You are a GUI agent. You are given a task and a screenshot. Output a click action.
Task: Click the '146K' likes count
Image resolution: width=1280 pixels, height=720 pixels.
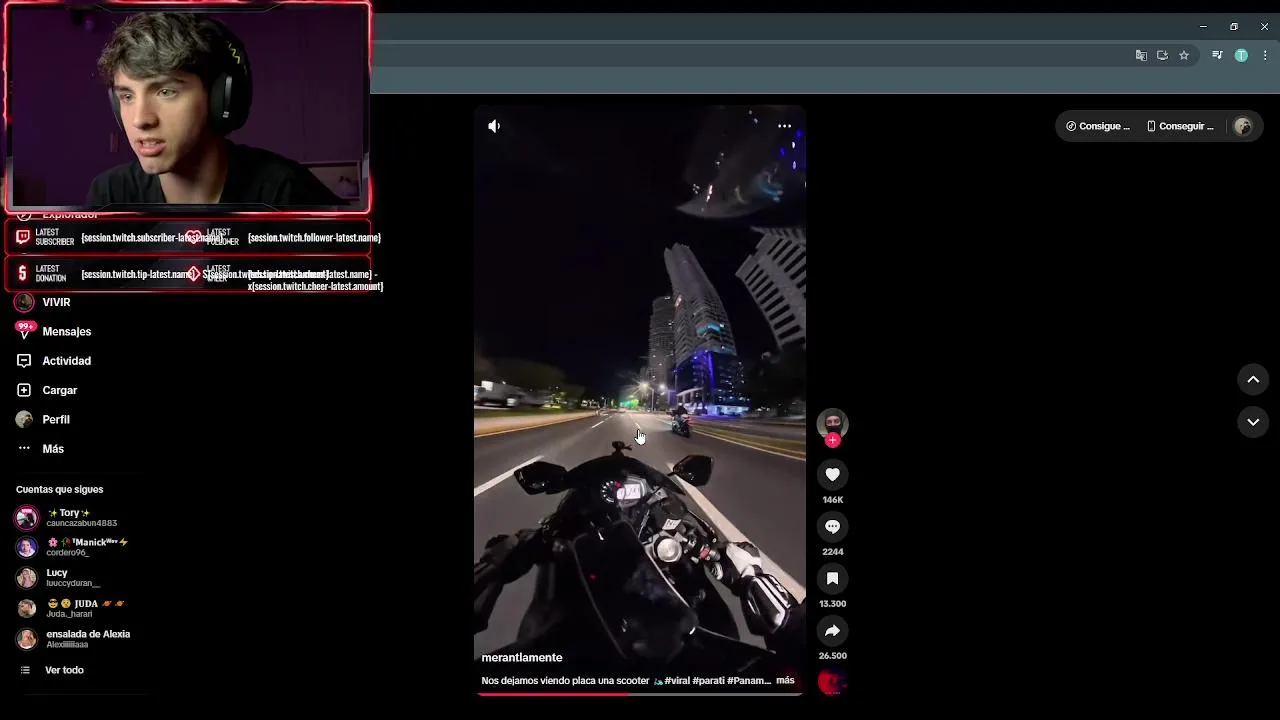pos(832,500)
